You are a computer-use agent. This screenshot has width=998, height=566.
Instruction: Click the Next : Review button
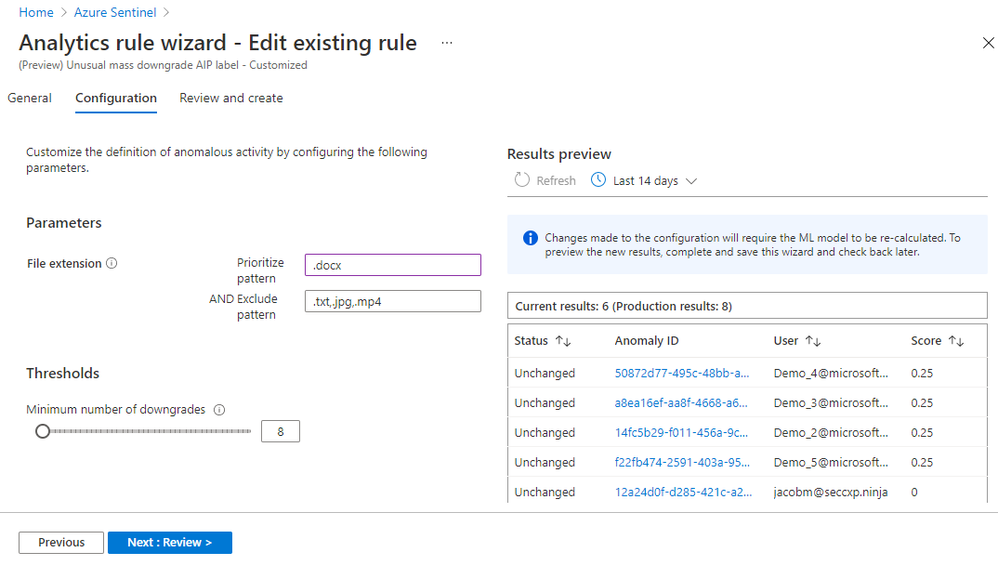(x=170, y=542)
